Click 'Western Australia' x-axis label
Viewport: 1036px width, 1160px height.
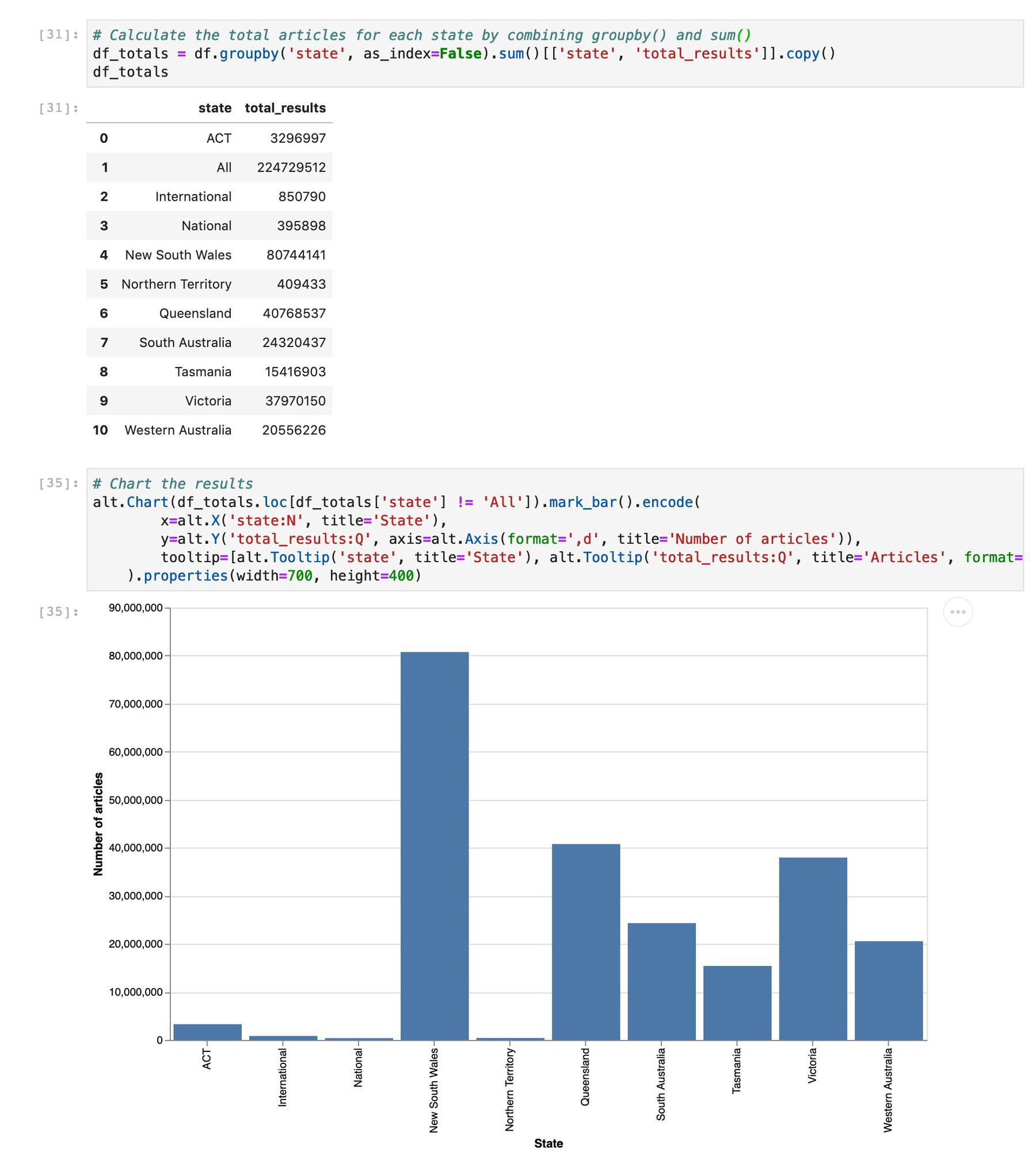point(888,1090)
